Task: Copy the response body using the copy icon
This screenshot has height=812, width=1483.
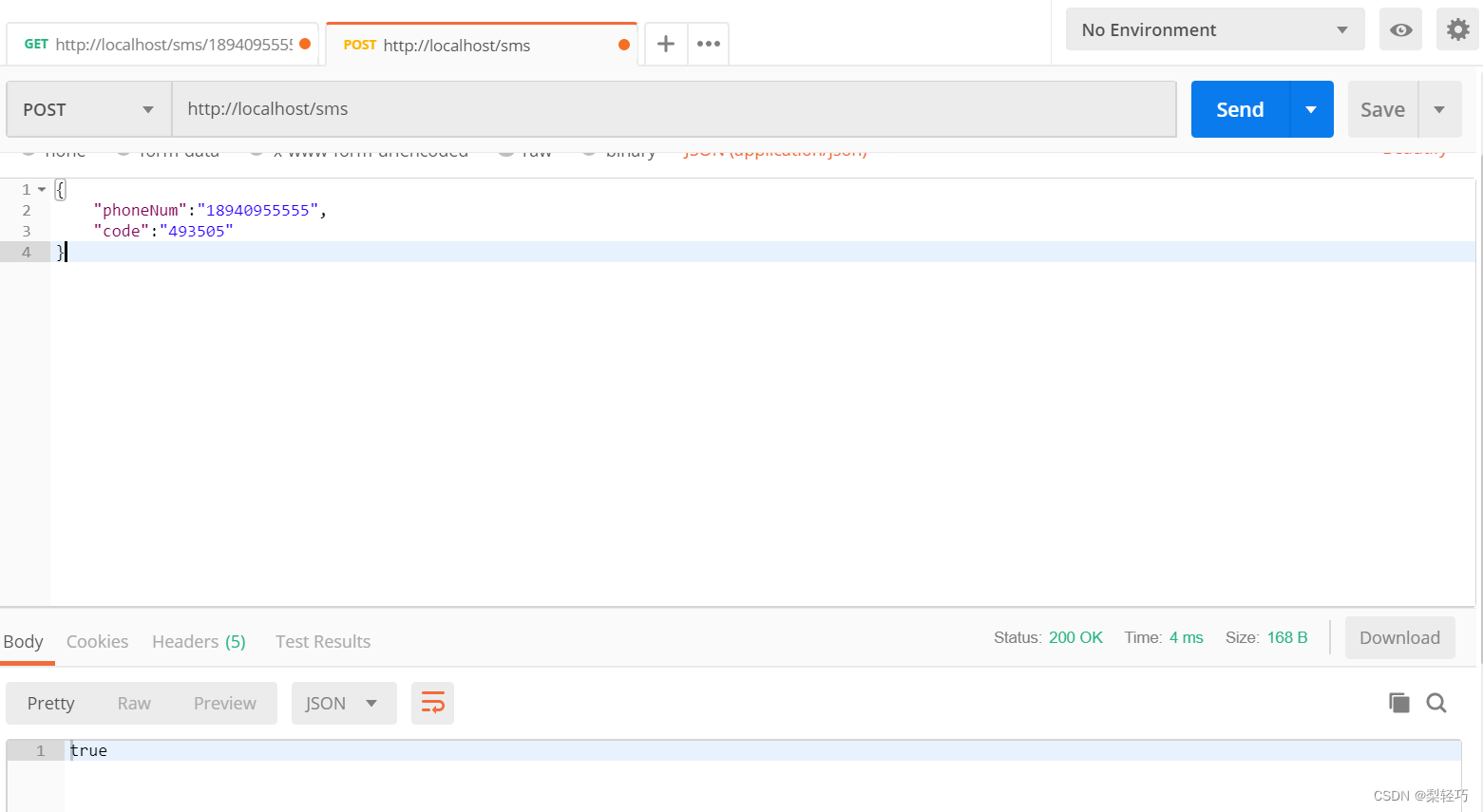Action: click(1398, 703)
